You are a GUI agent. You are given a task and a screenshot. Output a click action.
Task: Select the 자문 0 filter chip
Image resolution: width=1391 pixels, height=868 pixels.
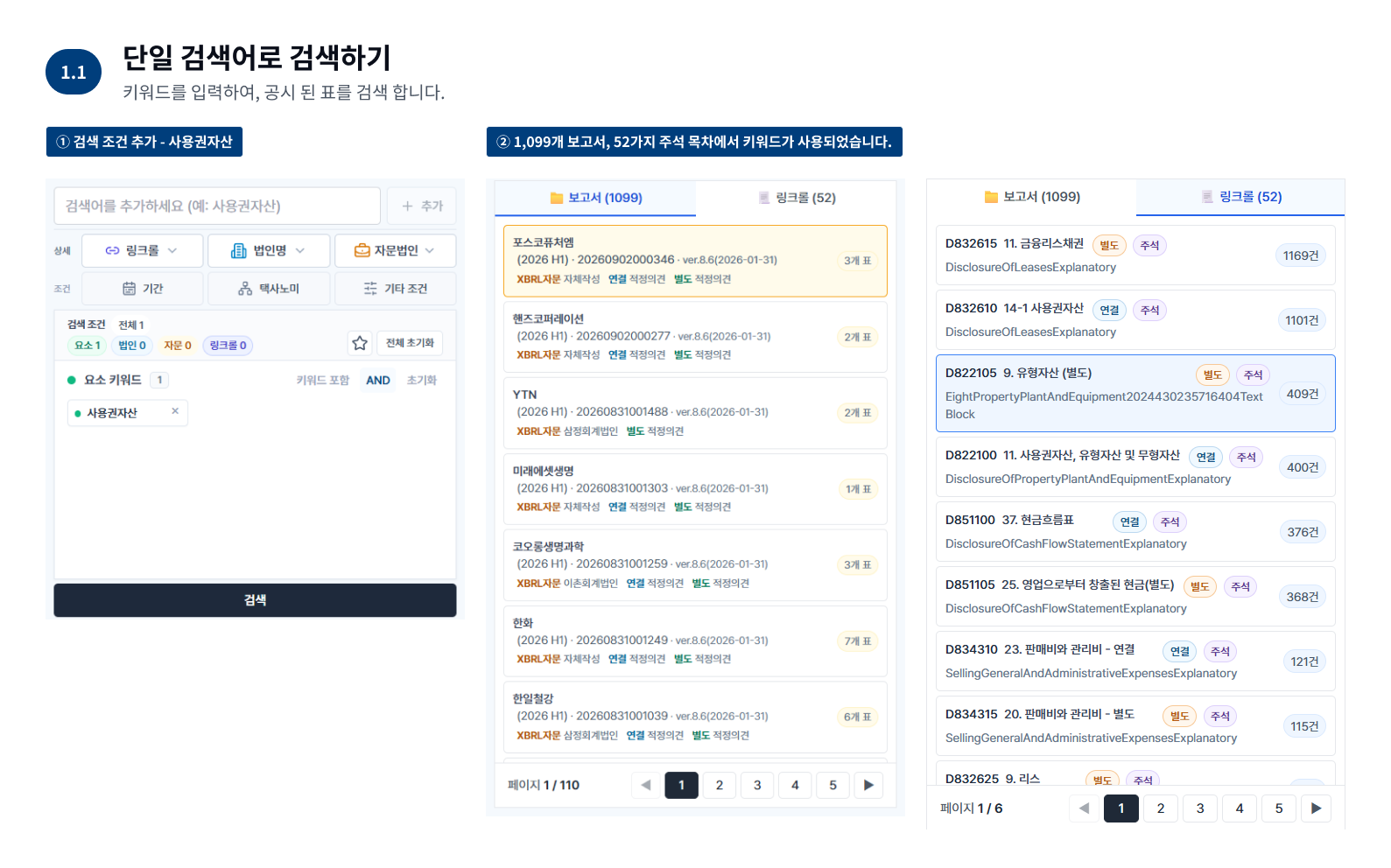coord(178,346)
